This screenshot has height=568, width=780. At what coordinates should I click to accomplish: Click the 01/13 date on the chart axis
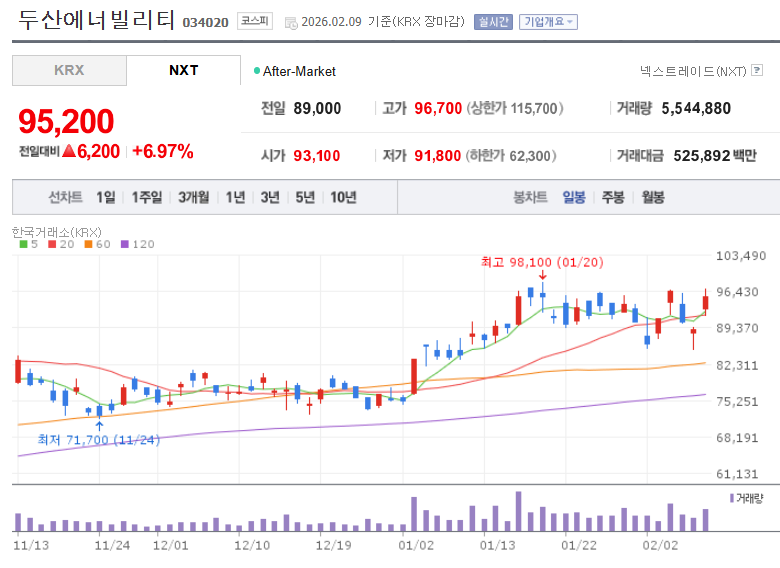tap(497, 546)
